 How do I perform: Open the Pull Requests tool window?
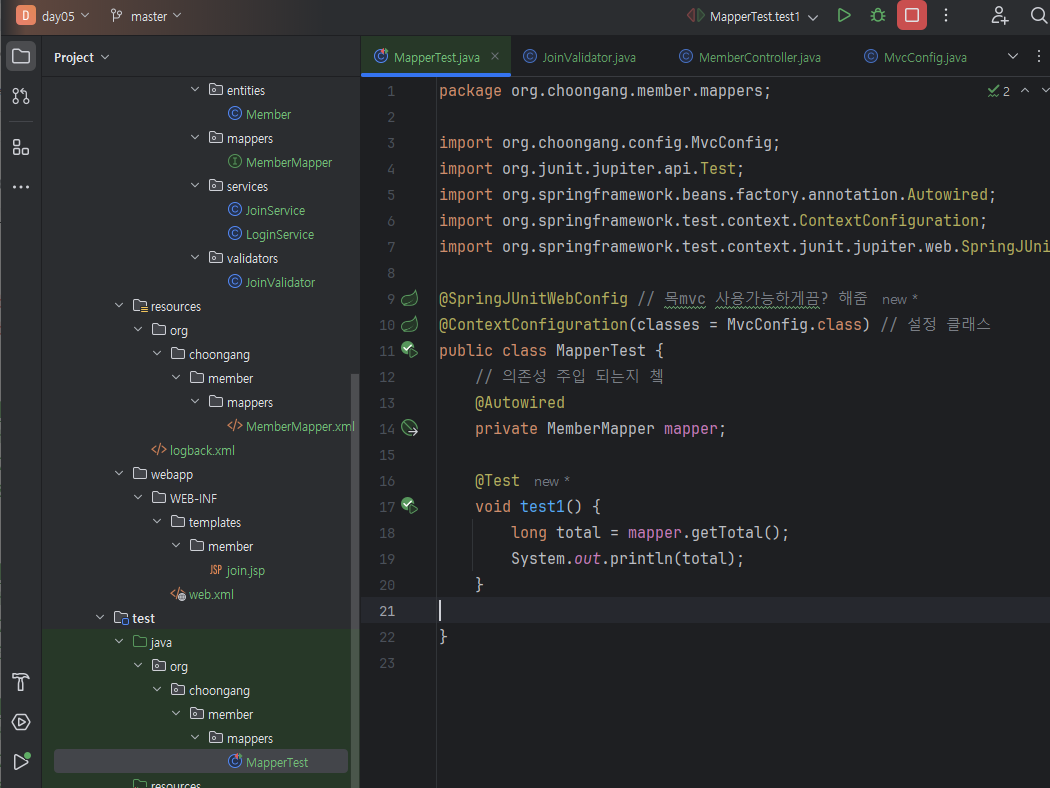click(x=21, y=96)
